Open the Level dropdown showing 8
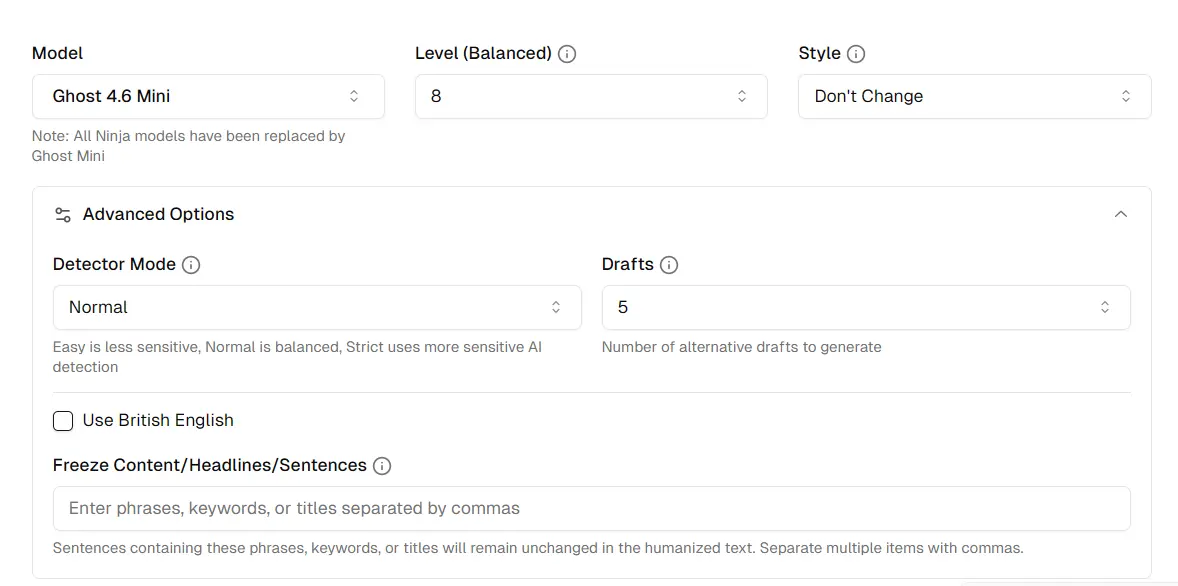Viewport: 1178px width, 586px height. click(590, 97)
